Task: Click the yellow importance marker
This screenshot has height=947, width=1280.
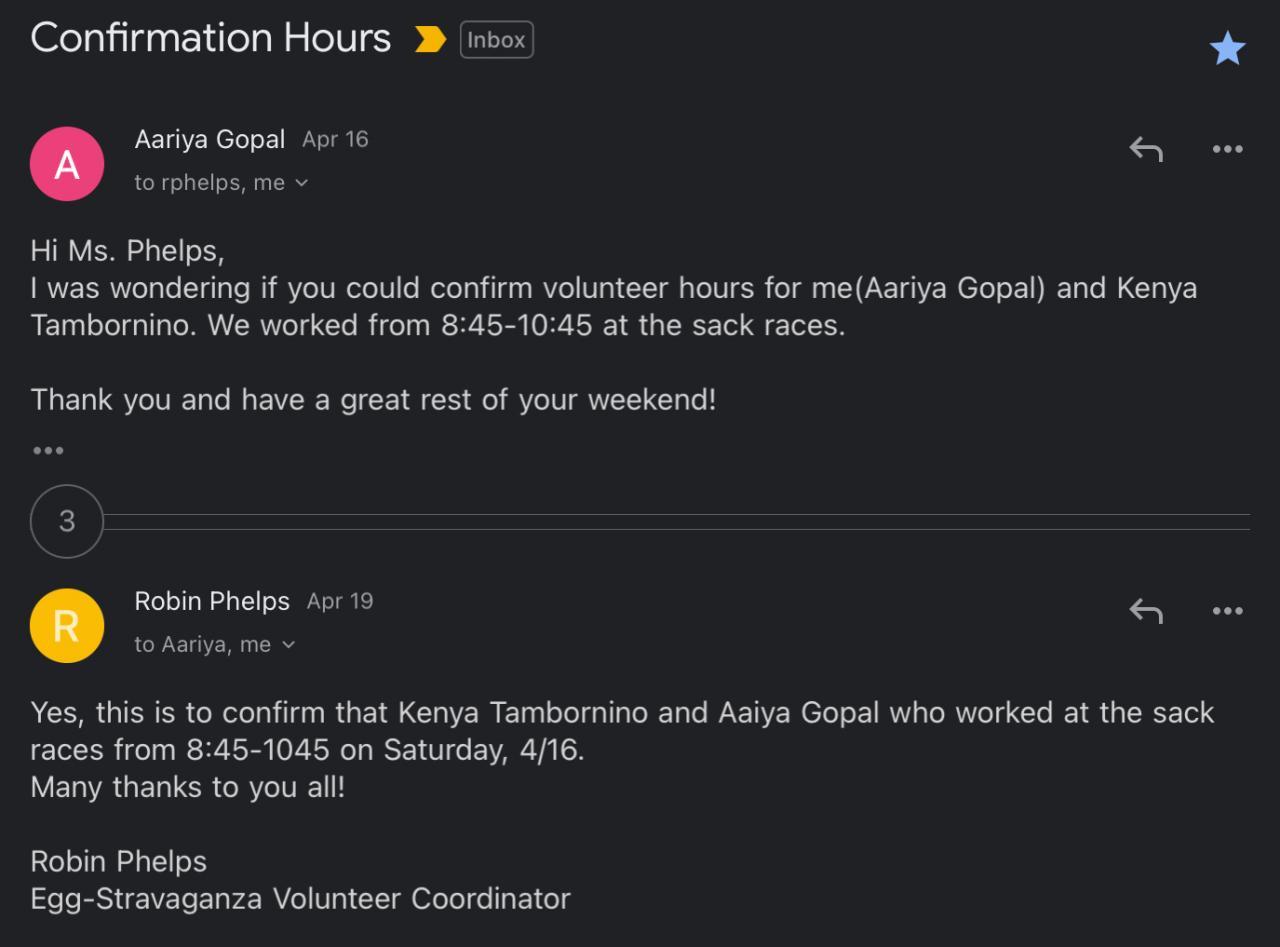Action: point(430,40)
